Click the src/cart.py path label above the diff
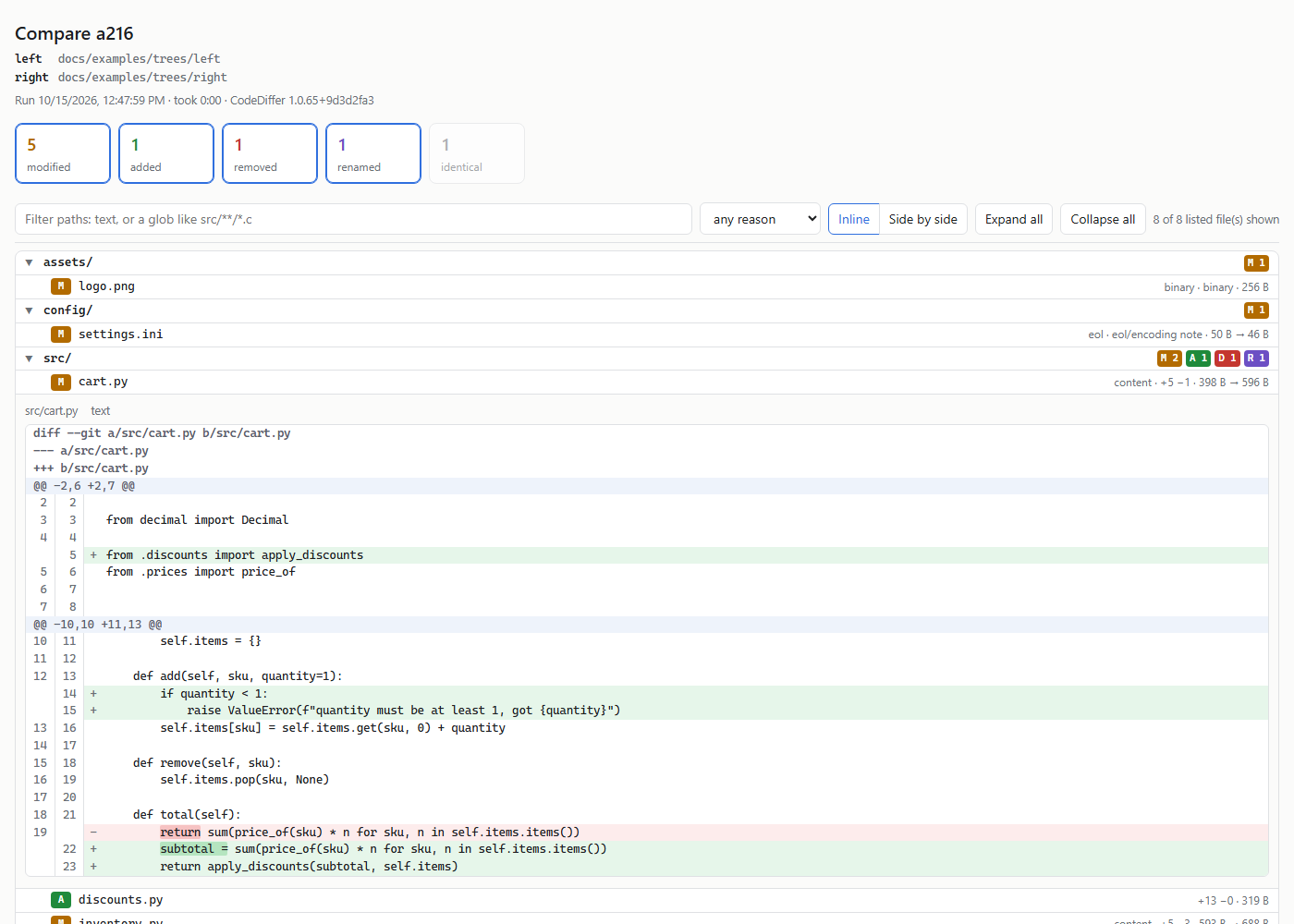Viewport: 1294px width, 924px height. click(51, 411)
